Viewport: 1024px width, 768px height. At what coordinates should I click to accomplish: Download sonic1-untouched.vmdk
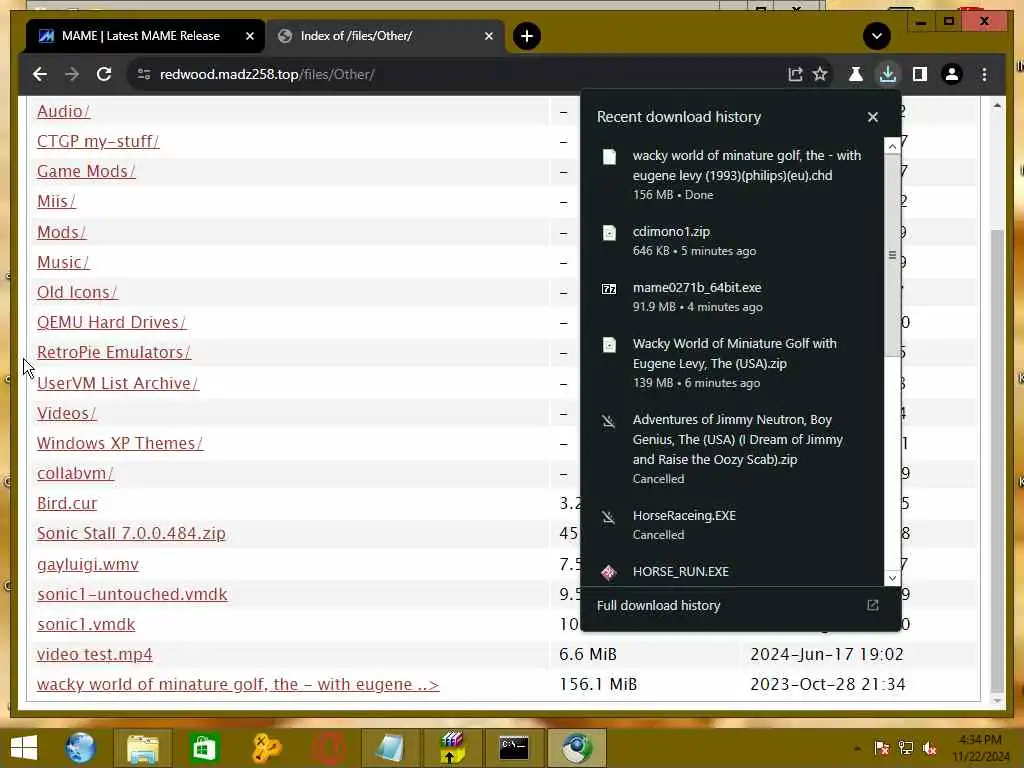click(132, 594)
